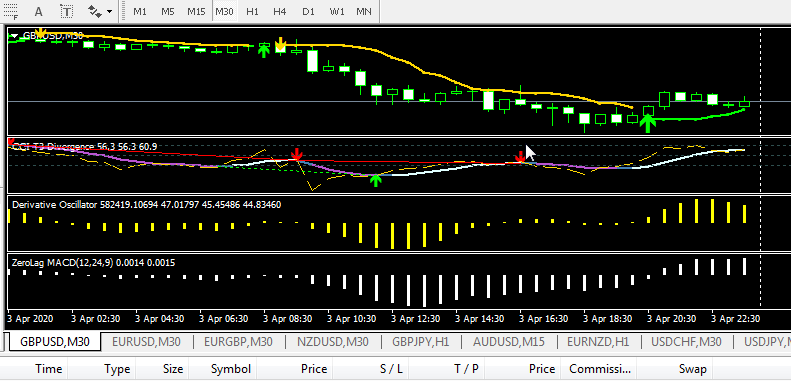Viewport: 791px width, 381px height.
Task: Open the NZDUSD,M30 chart tab
Action: (x=332, y=342)
